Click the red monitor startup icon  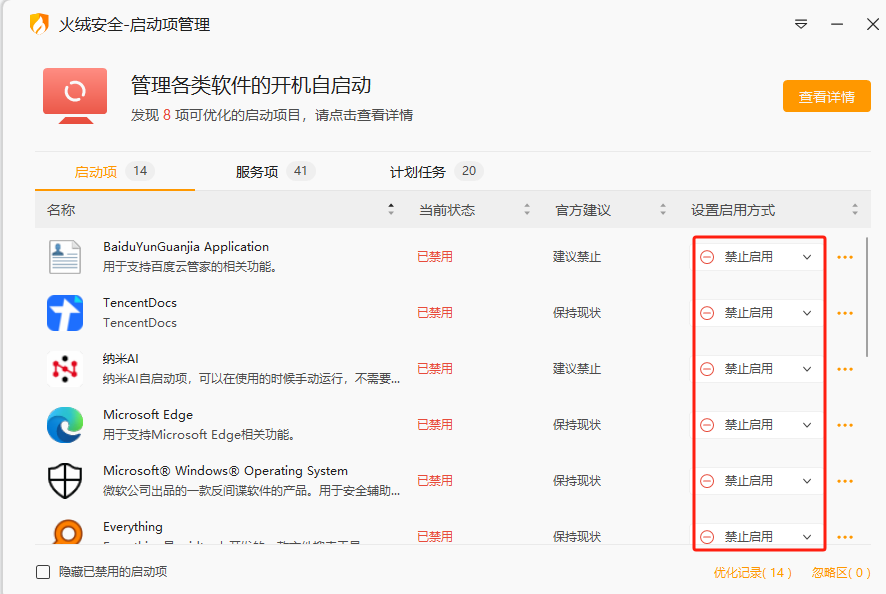[x=75, y=96]
